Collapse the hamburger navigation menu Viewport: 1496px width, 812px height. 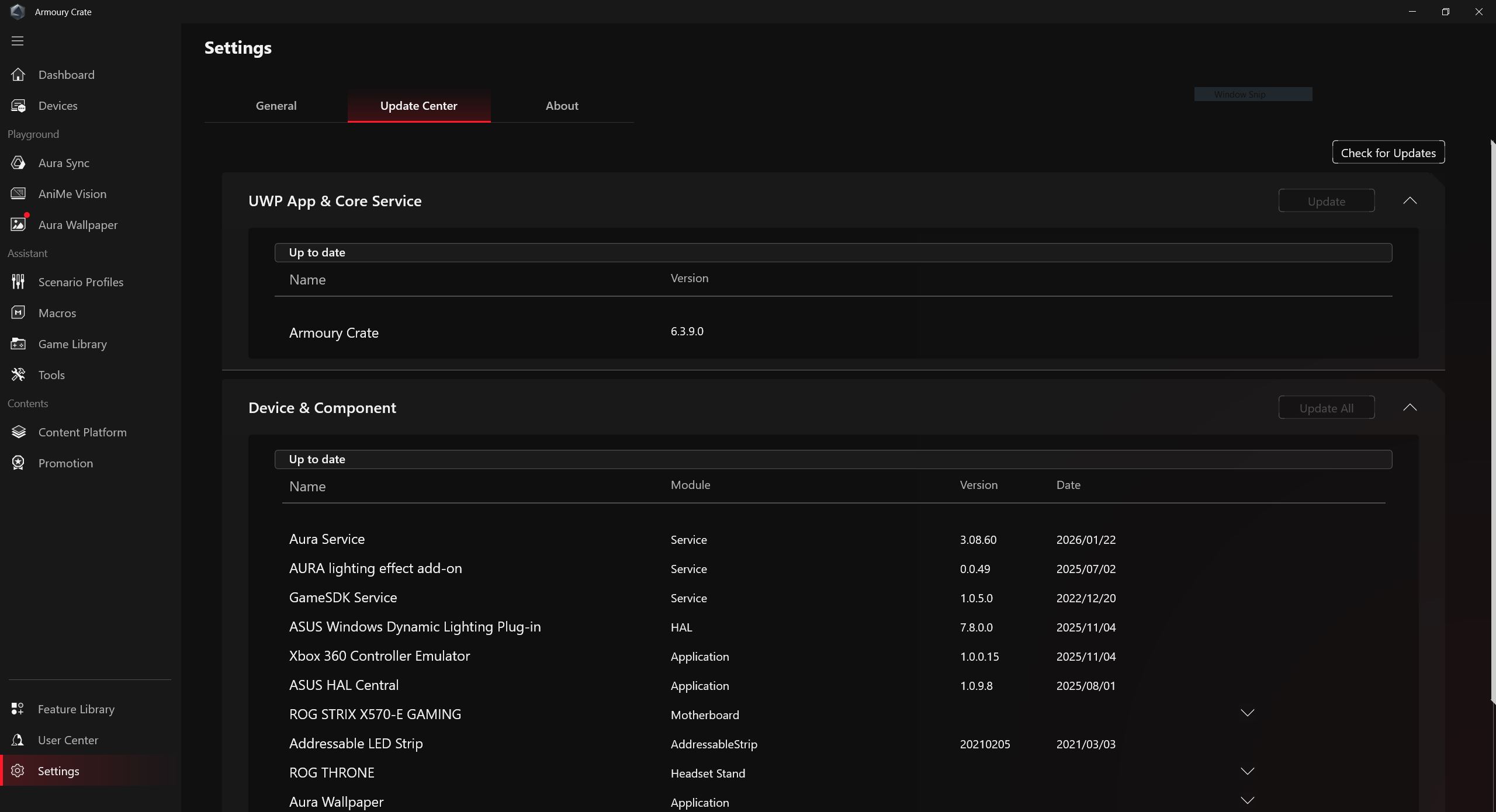[18, 41]
